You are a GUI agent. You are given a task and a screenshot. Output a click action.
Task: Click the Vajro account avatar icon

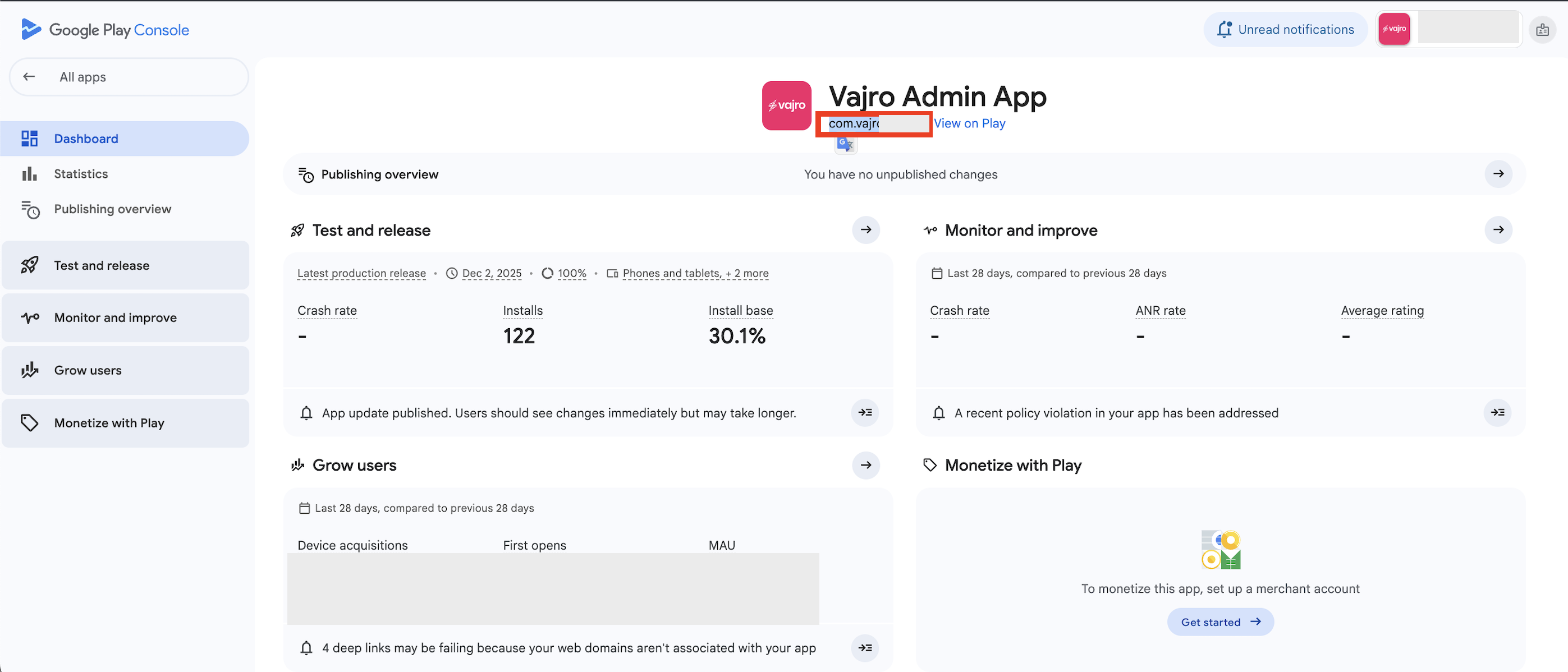point(1393,29)
